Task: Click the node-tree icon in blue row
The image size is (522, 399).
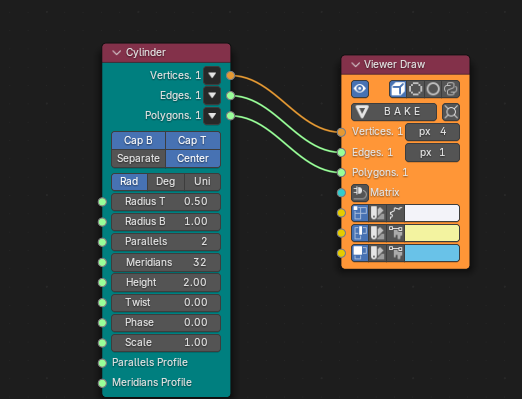Action: (396, 253)
